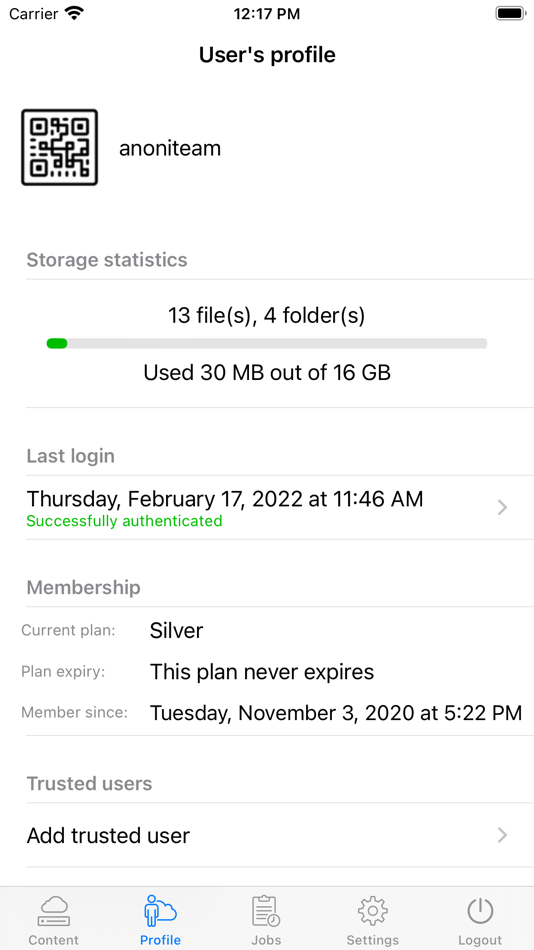Tap the Wi-Fi status icon
The image size is (534, 950).
point(75,13)
